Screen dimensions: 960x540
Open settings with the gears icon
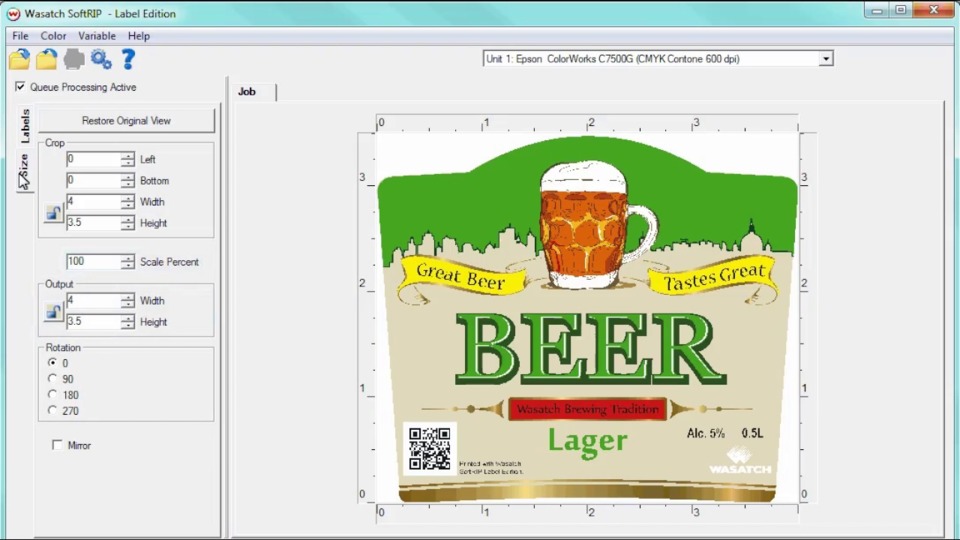pos(101,60)
